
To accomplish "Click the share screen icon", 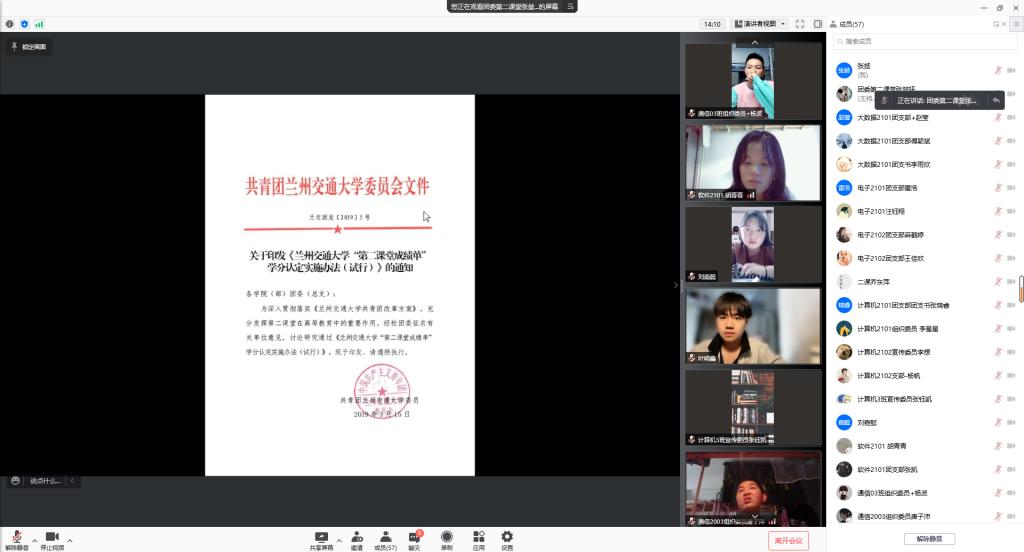I will click(x=321, y=536).
